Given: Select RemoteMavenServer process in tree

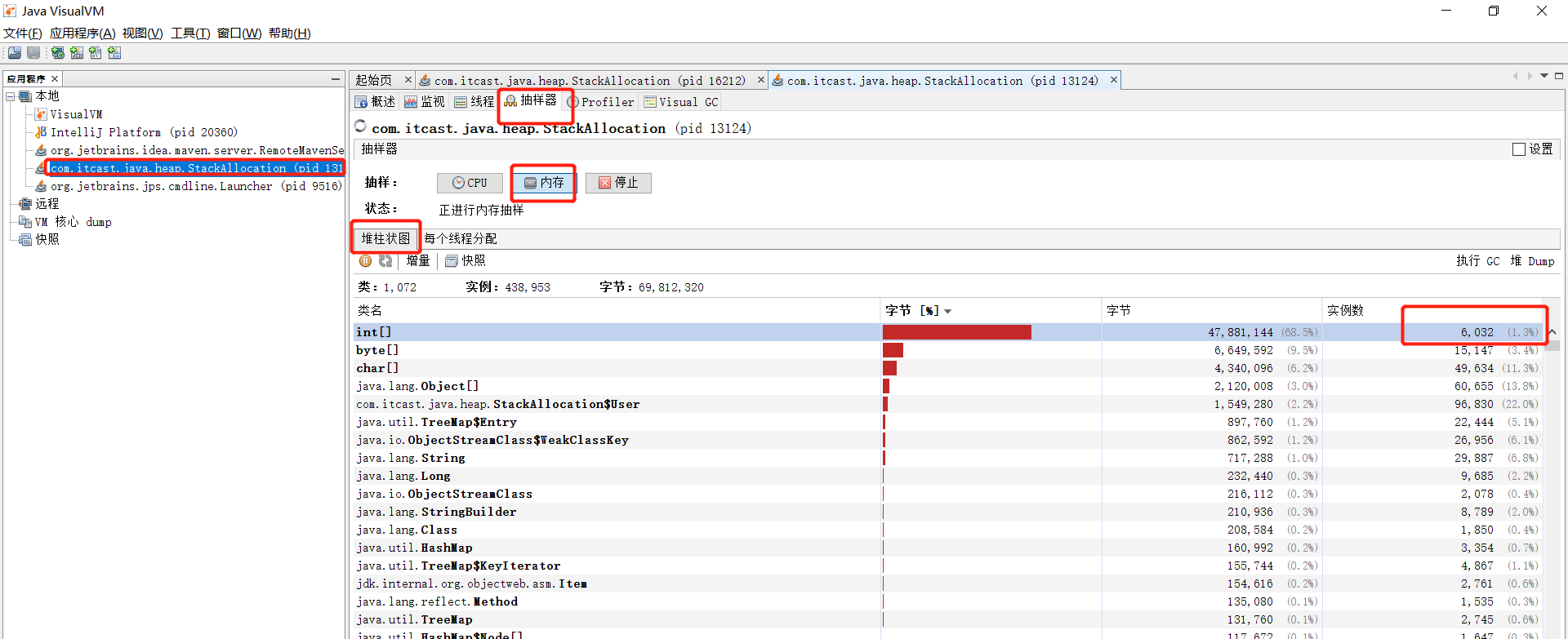Looking at the screenshot, I should click(x=197, y=150).
